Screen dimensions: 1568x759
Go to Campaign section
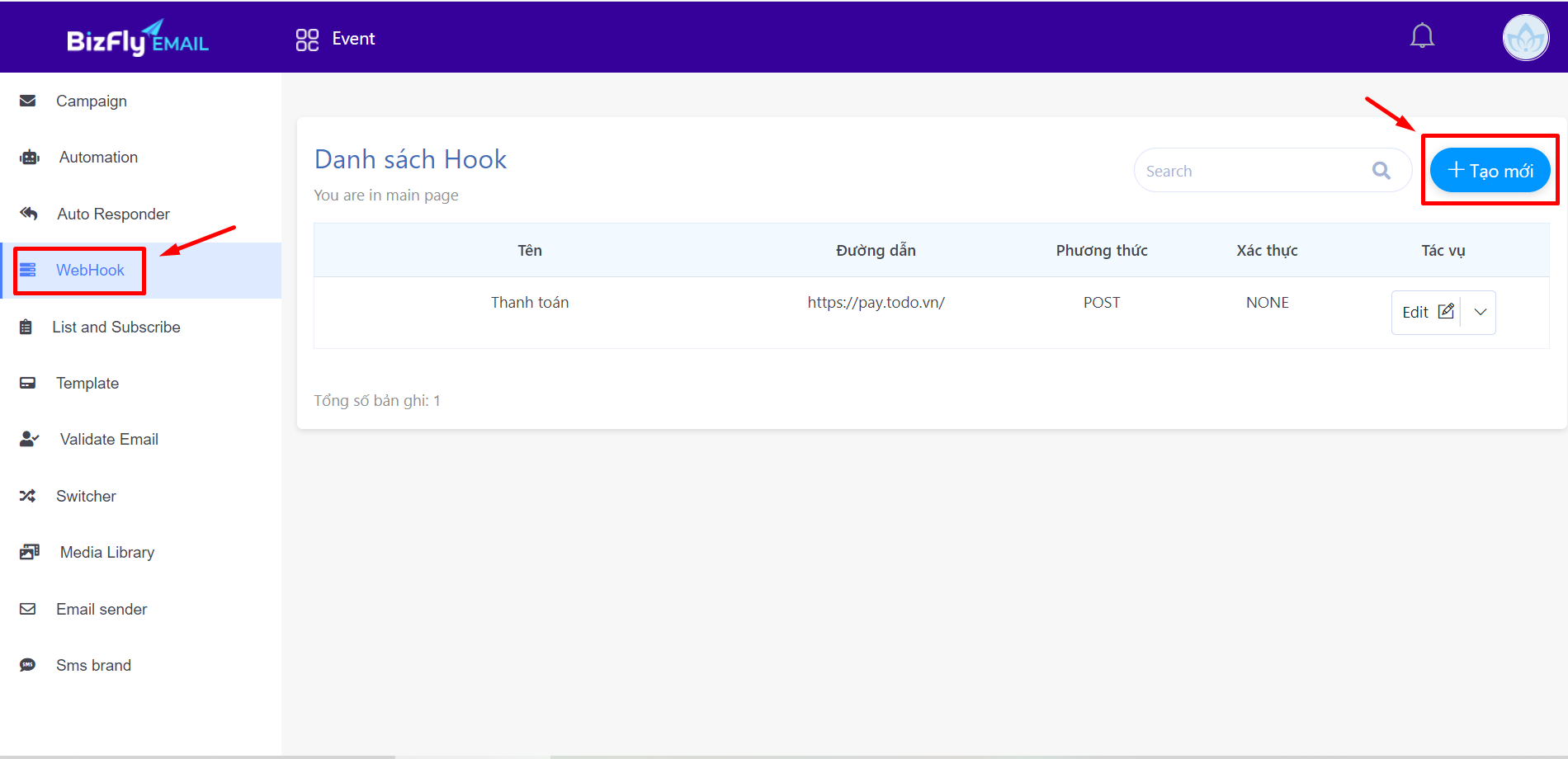pyautogui.click(x=92, y=101)
